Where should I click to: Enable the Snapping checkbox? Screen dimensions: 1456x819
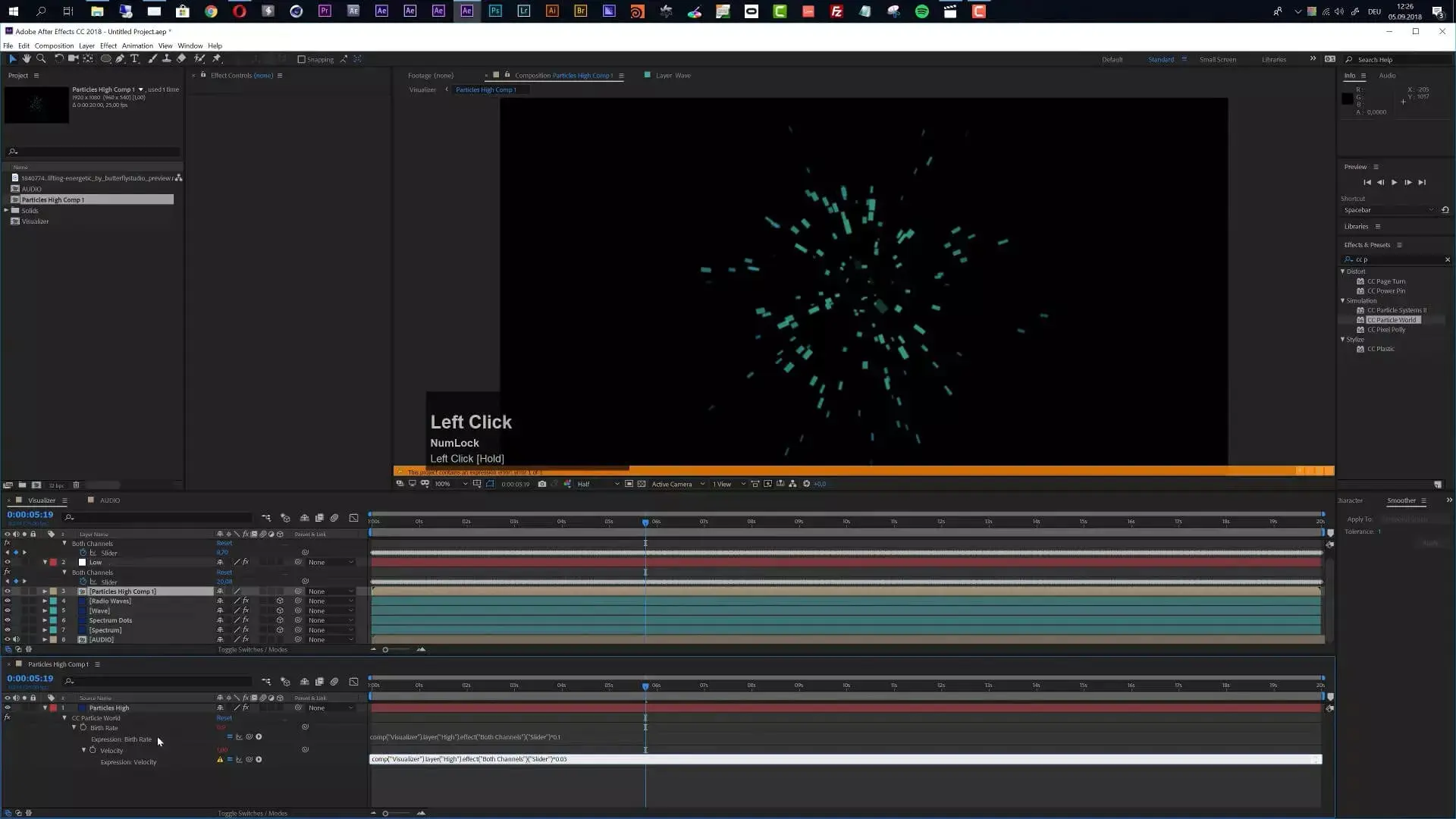pyautogui.click(x=301, y=59)
